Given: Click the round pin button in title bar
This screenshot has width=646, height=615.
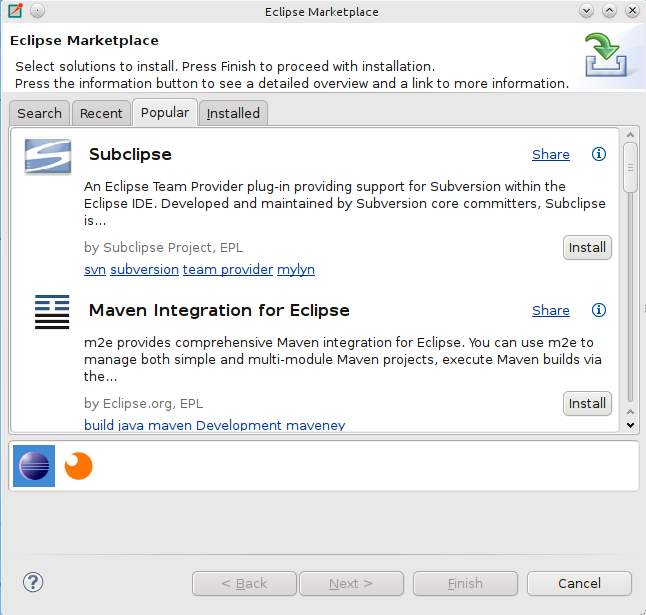Looking at the screenshot, I should pyautogui.click(x=37, y=11).
